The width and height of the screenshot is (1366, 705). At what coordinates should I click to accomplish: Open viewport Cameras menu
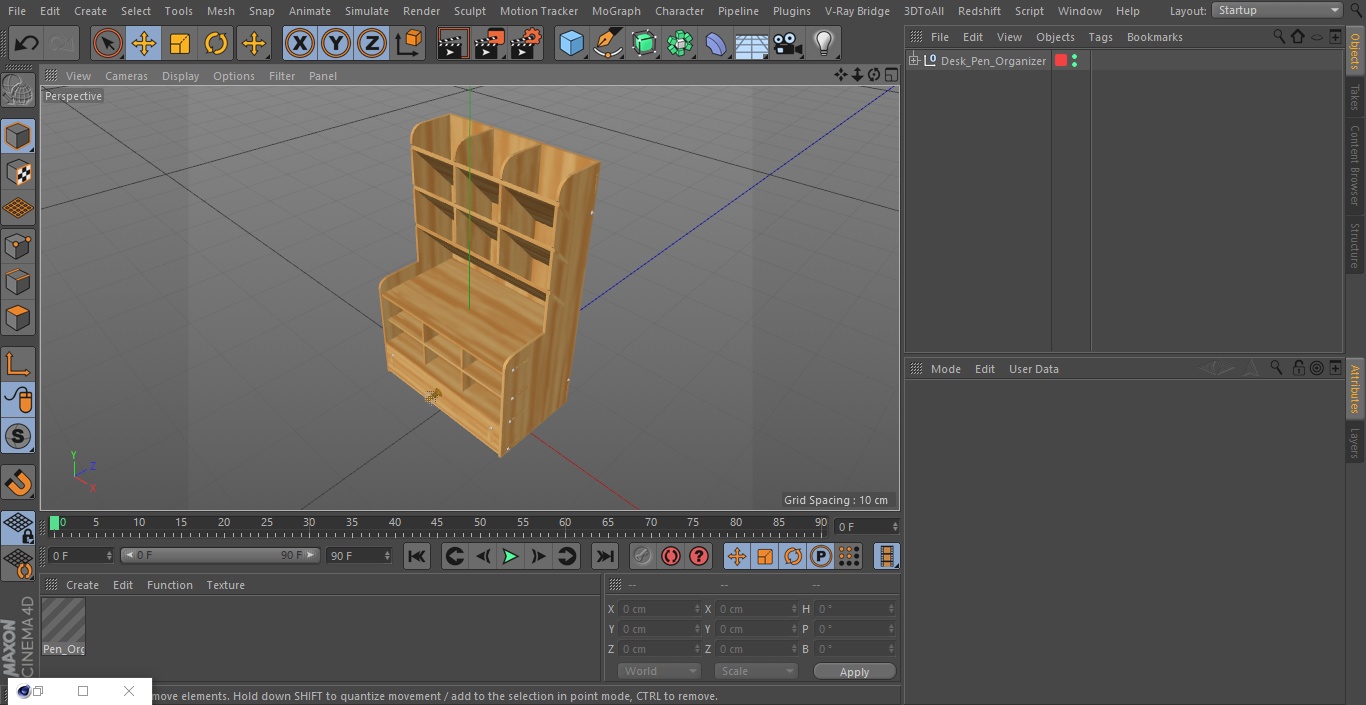point(126,76)
